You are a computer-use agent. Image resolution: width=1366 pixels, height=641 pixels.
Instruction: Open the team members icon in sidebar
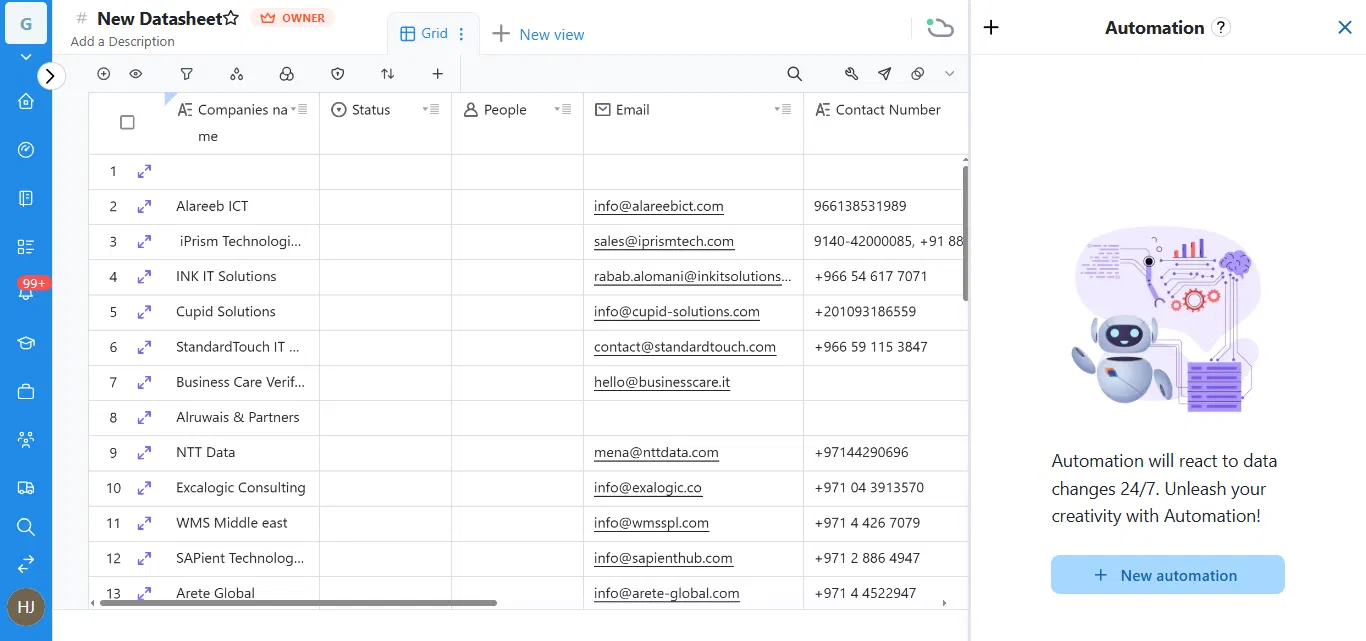26,439
